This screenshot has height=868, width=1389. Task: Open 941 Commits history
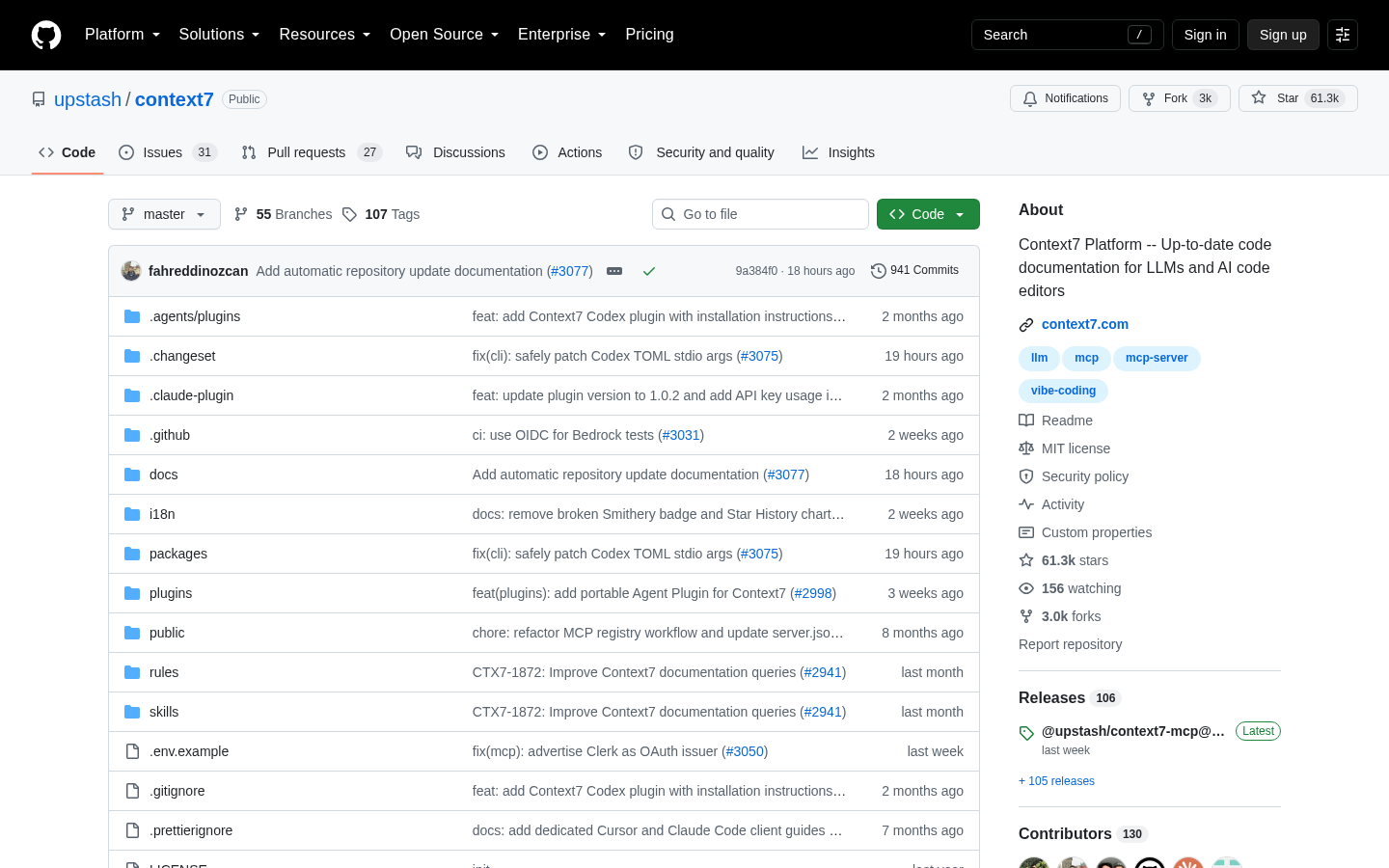[x=914, y=271]
